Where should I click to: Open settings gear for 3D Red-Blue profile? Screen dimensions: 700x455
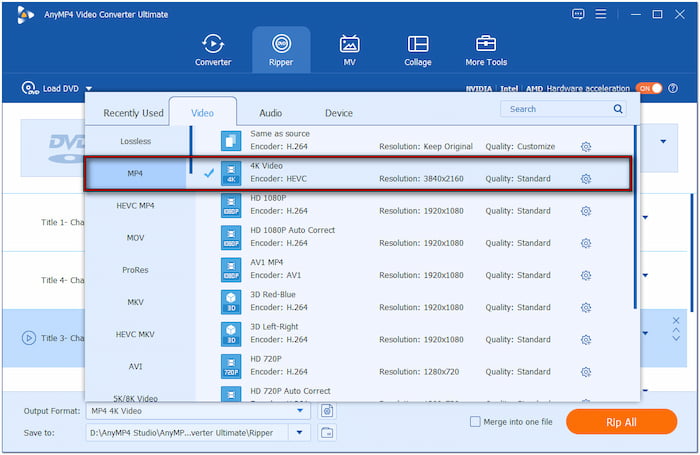coord(586,307)
